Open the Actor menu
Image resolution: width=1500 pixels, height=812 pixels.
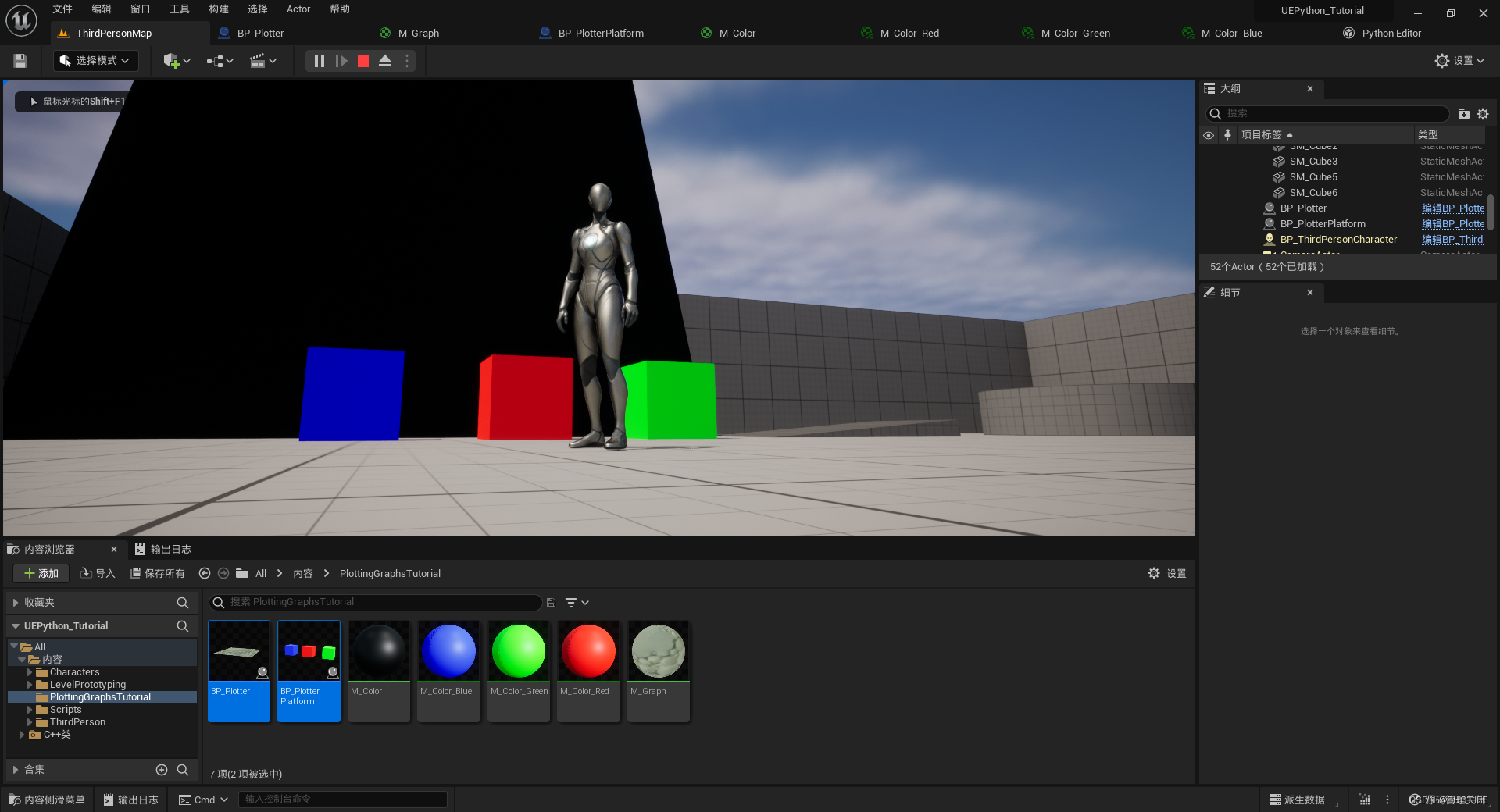tap(298, 9)
